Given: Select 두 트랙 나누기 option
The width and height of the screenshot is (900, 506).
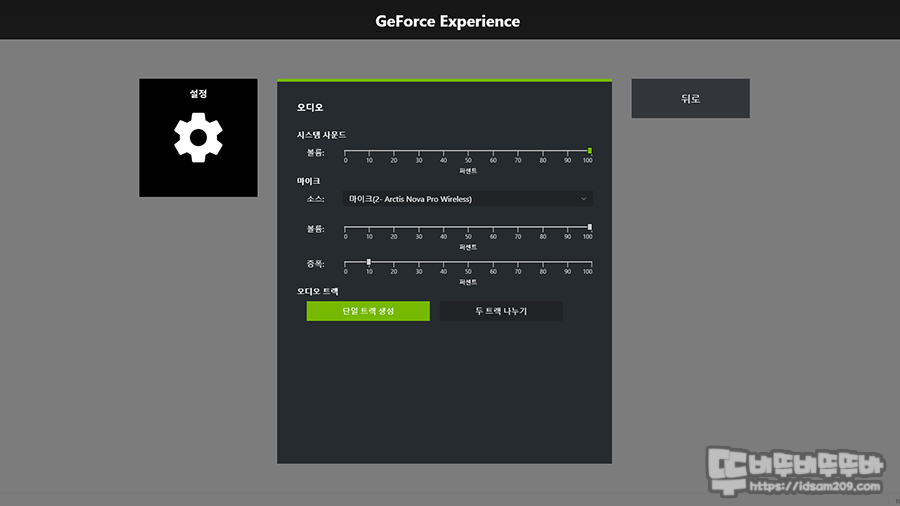Looking at the screenshot, I should click(501, 311).
